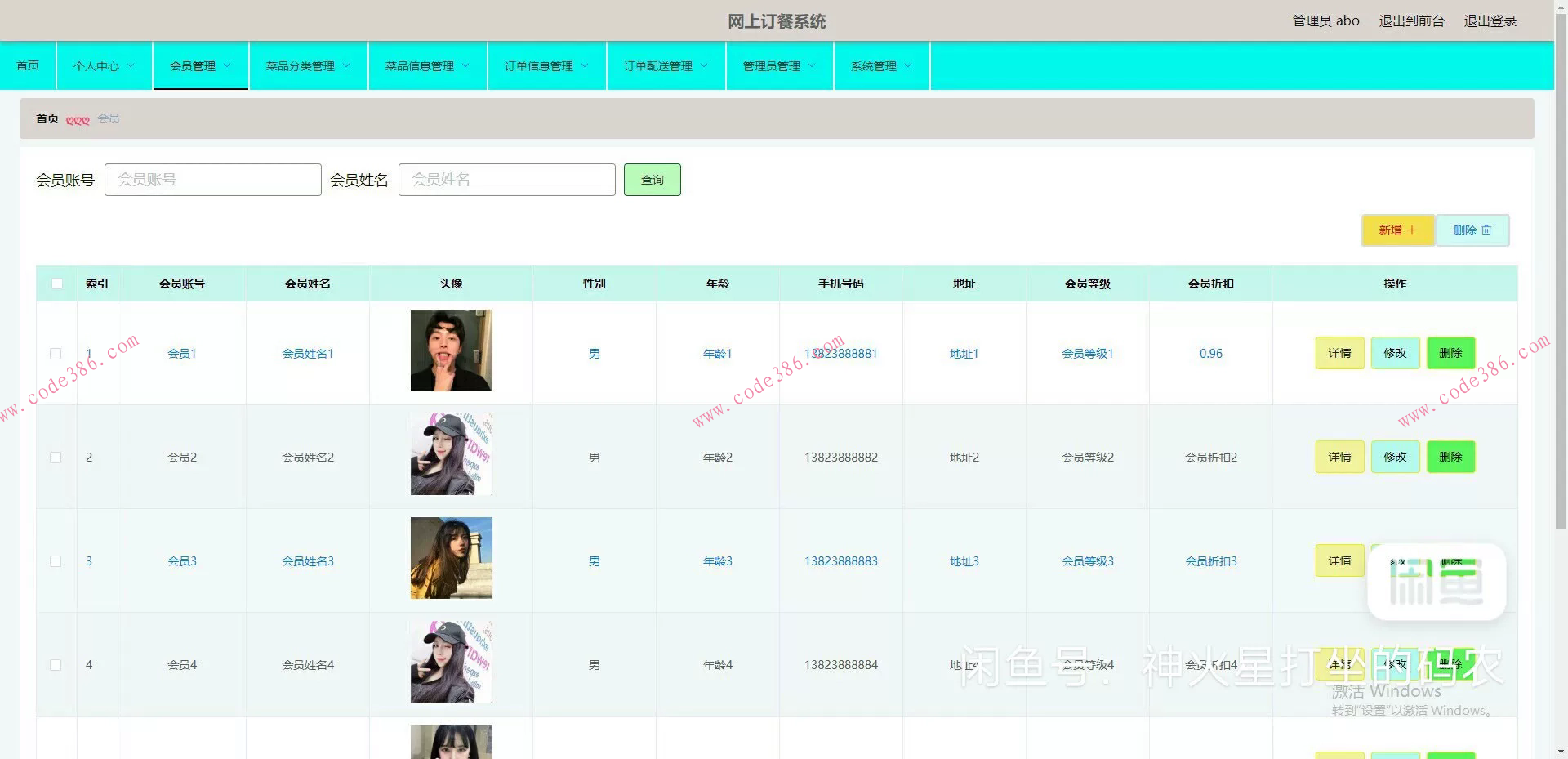Click phone number 13823888884
This screenshot has height=759, width=1568.
pos(841,665)
